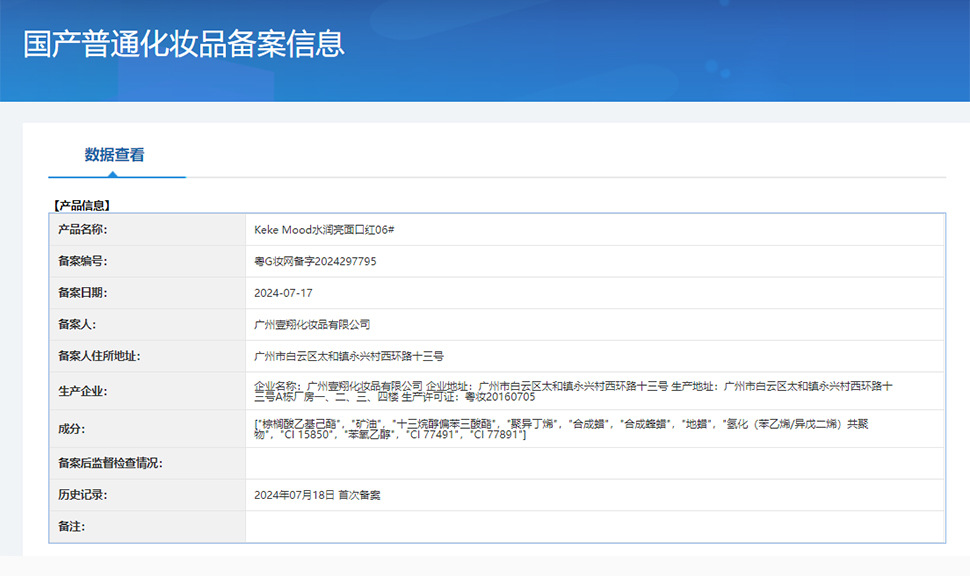Select filing number 粤G妆网备字2024297795
970x576 pixels.
(x=316, y=261)
